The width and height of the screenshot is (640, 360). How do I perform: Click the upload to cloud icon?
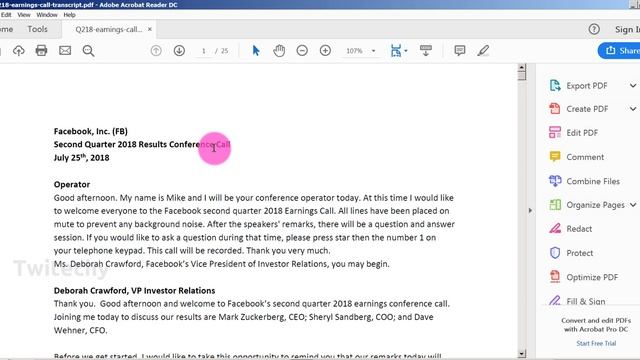point(18,51)
